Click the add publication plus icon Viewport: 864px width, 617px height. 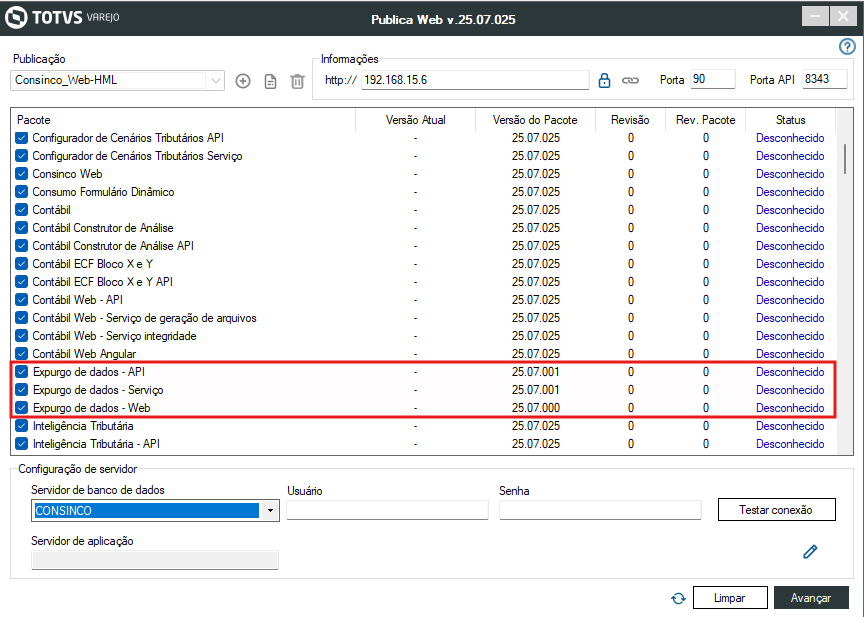point(243,81)
